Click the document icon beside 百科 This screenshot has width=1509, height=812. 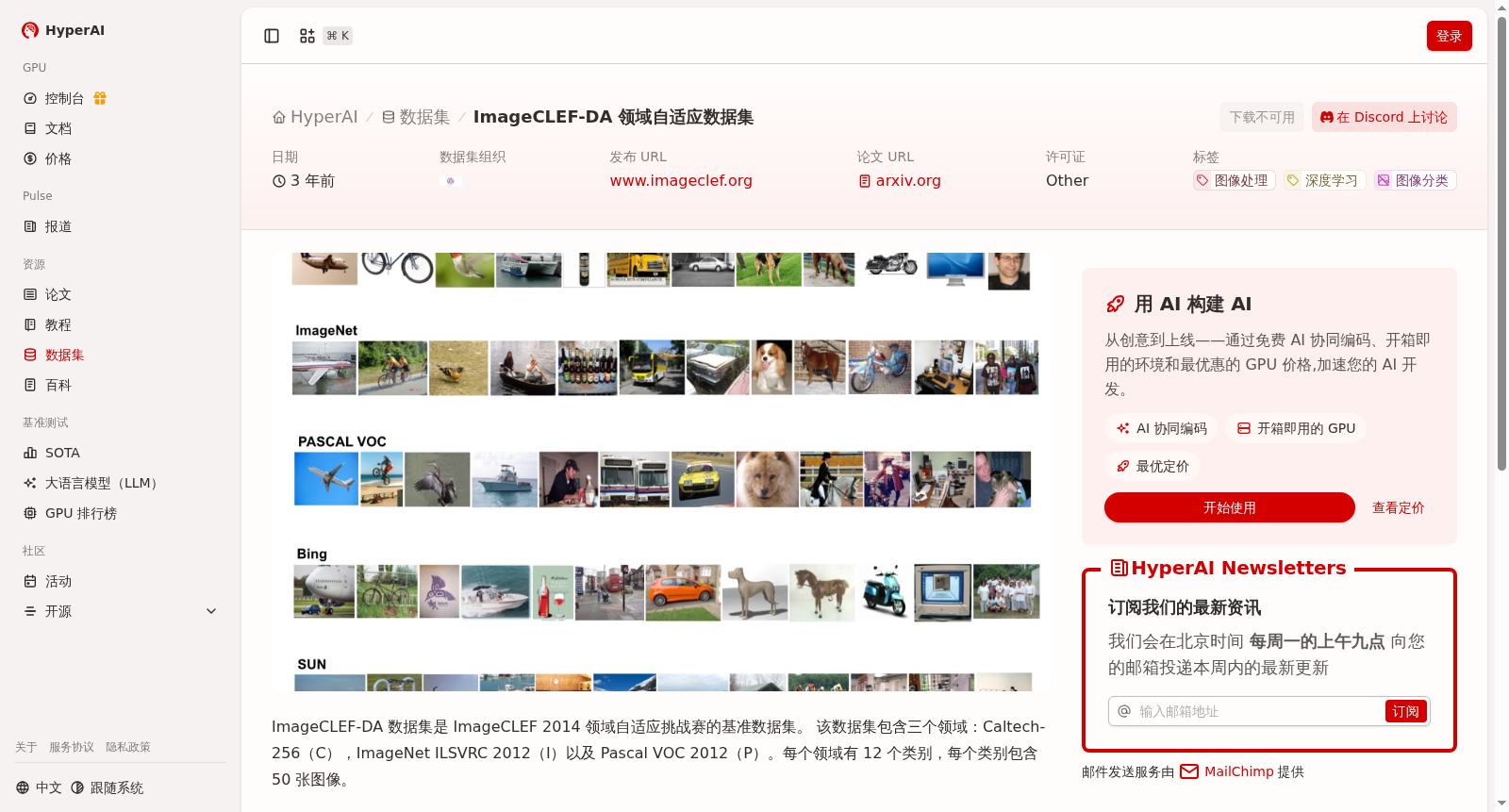pyautogui.click(x=30, y=385)
